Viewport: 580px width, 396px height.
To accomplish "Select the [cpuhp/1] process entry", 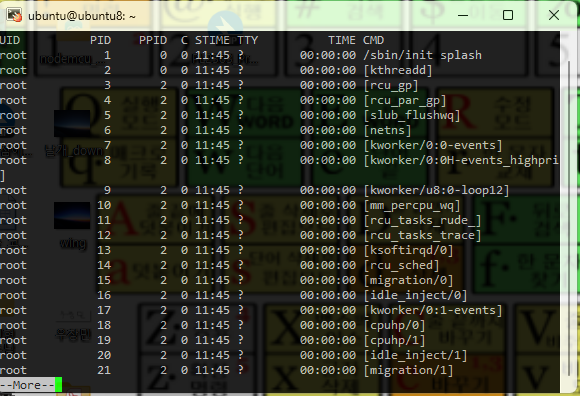I will (x=394, y=340).
